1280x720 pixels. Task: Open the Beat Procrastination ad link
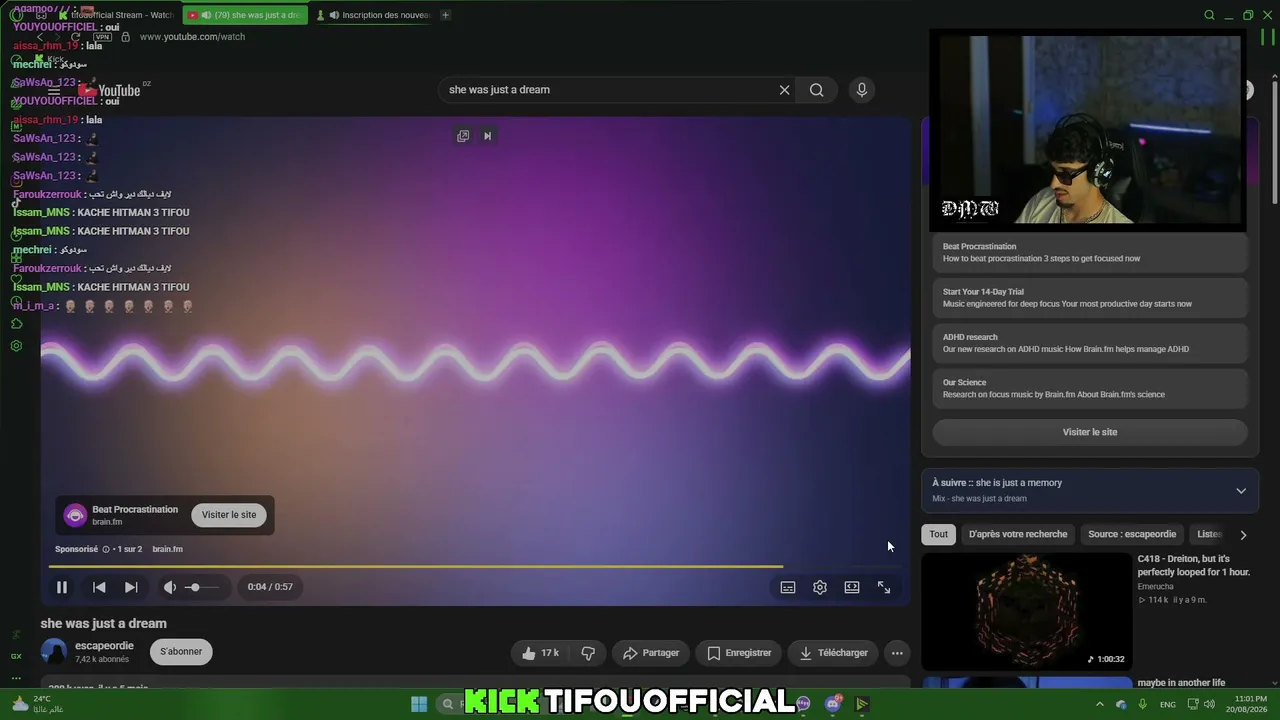(x=1090, y=253)
